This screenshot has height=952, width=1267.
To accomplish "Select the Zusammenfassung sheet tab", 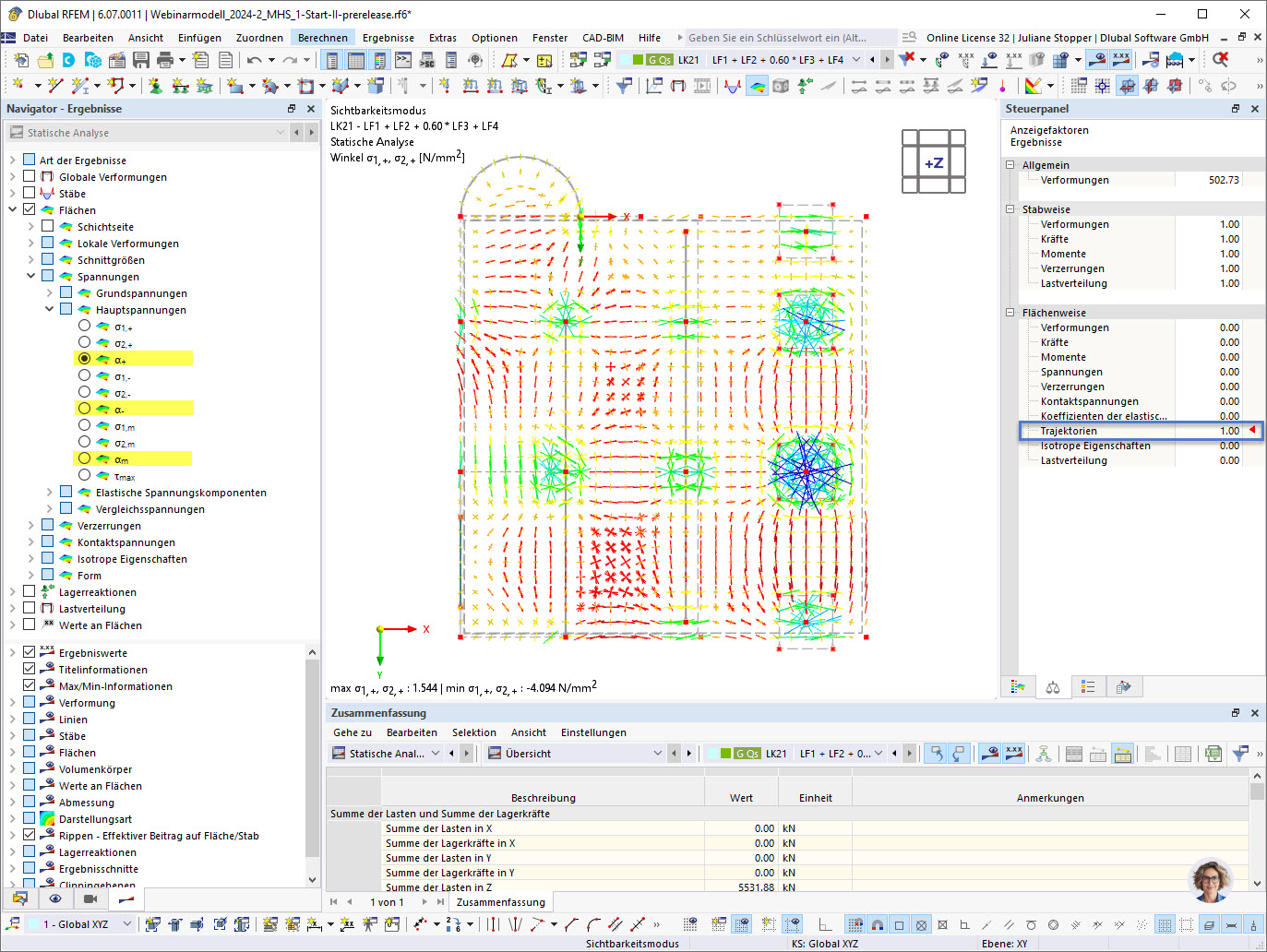I will tap(500, 902).
